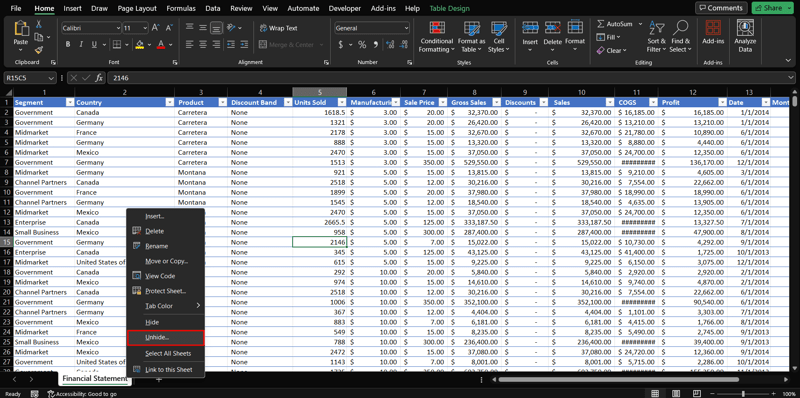The image size is (800, 398).
Task: Add a new sheet with plus button
Action: click(x=159, y=379)
